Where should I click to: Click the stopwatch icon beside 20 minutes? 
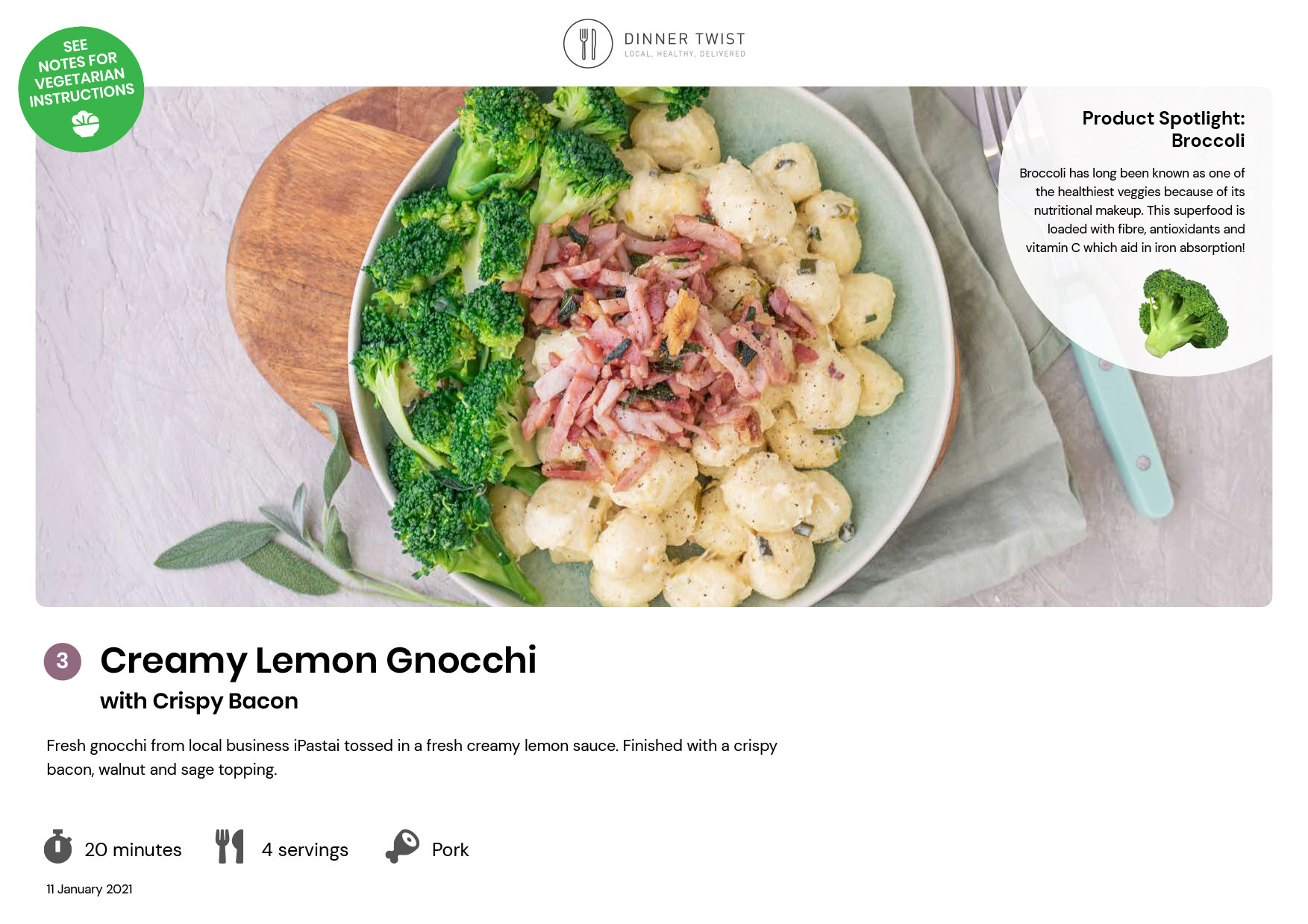pos(57,846)
